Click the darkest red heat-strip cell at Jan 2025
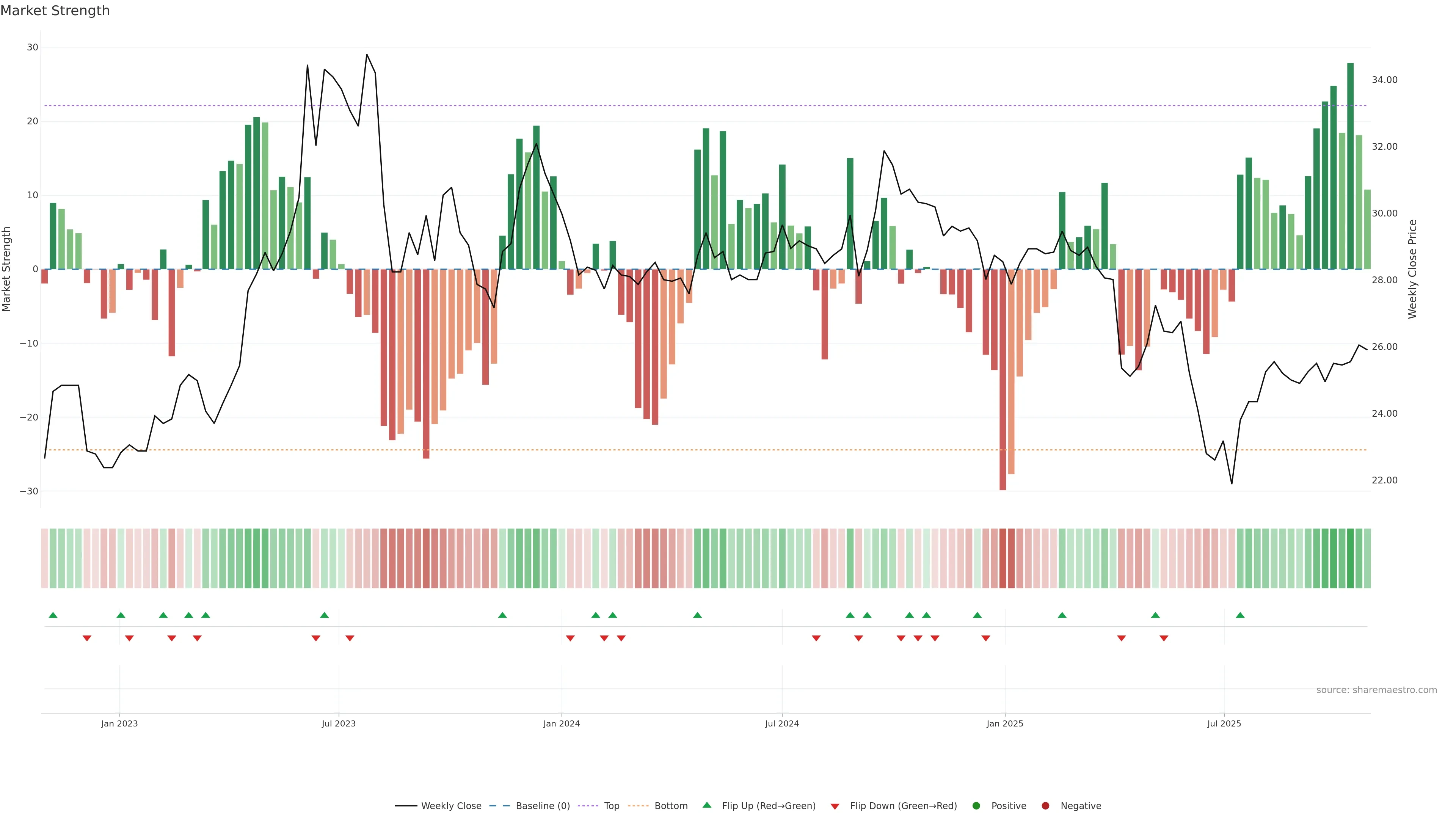This screenshot has width=1456, height=819. [1003, 558]
